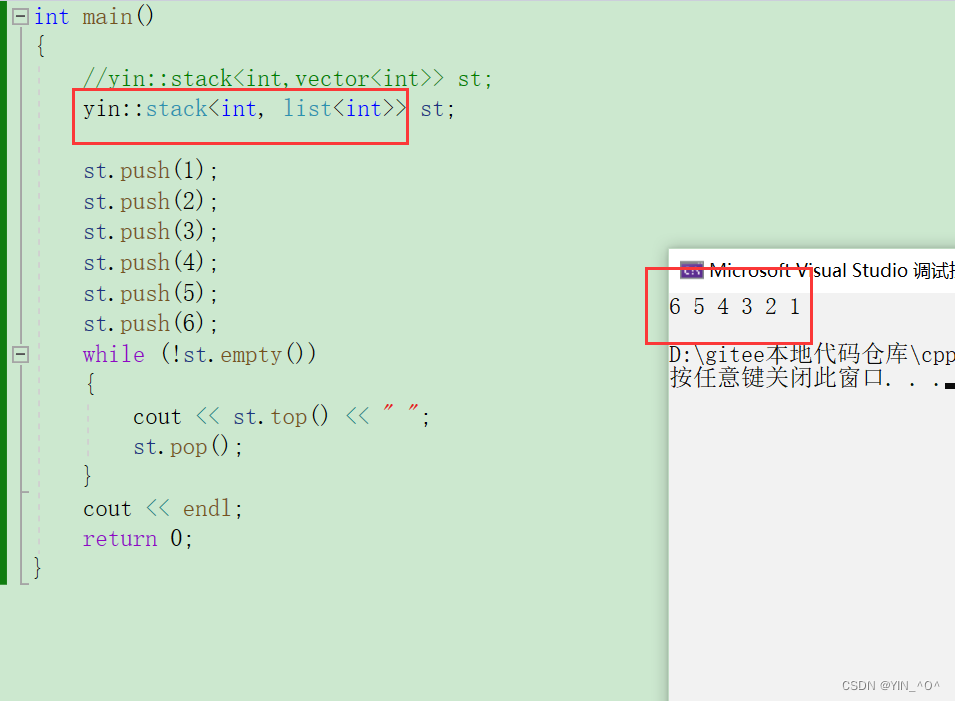Viewport: 955px width, 701px height.
Task: Click the st.push(5) line
Action: coord(150,293)
